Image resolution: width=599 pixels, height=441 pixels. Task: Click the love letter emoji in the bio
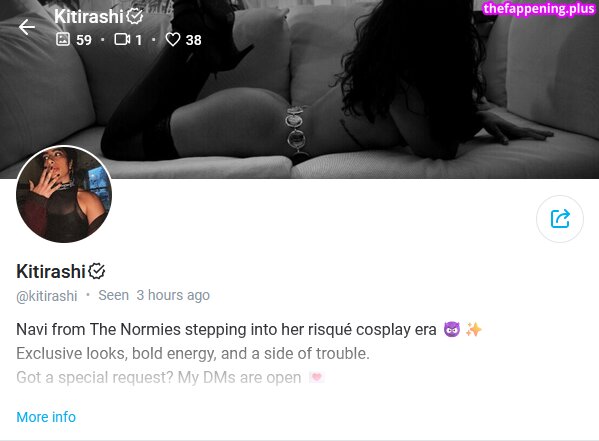point(316,378)
